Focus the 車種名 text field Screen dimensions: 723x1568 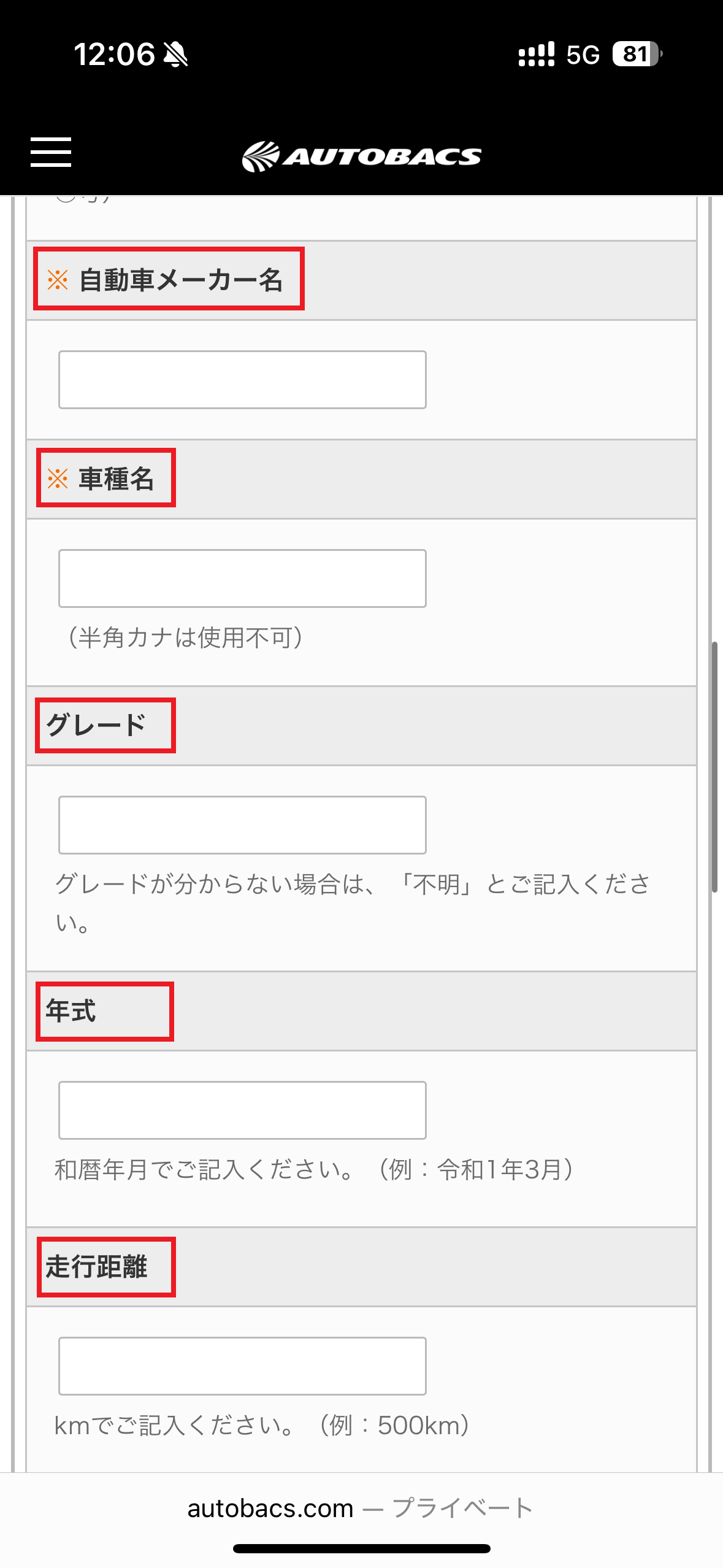click(x=242, y=578)
